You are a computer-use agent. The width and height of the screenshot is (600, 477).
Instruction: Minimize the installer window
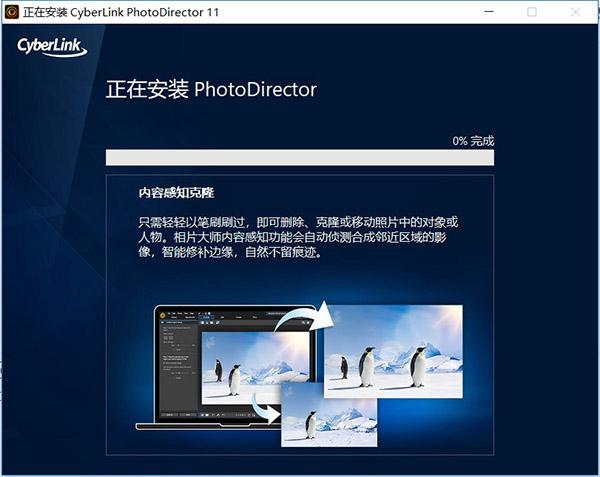click(489, 12)
